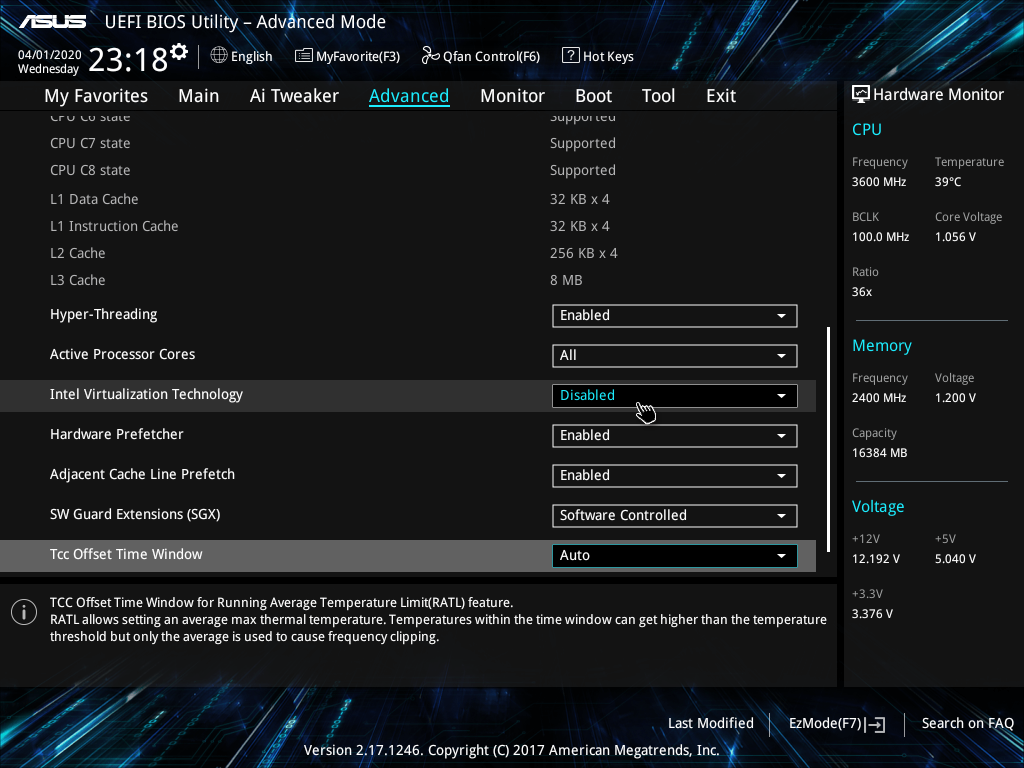Open the Tool tab

658,96
